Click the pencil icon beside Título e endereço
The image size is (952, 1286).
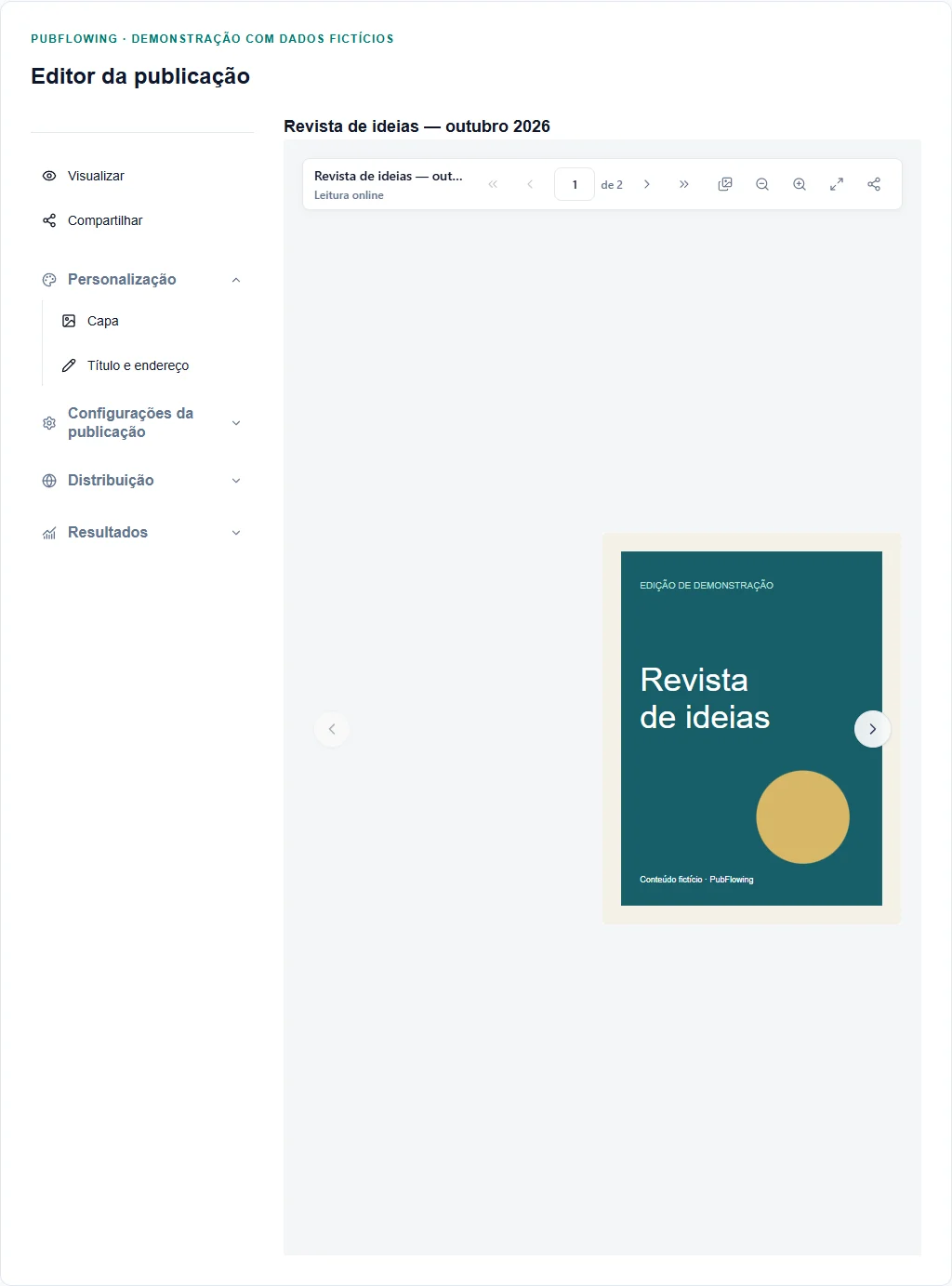click(69, 365)
